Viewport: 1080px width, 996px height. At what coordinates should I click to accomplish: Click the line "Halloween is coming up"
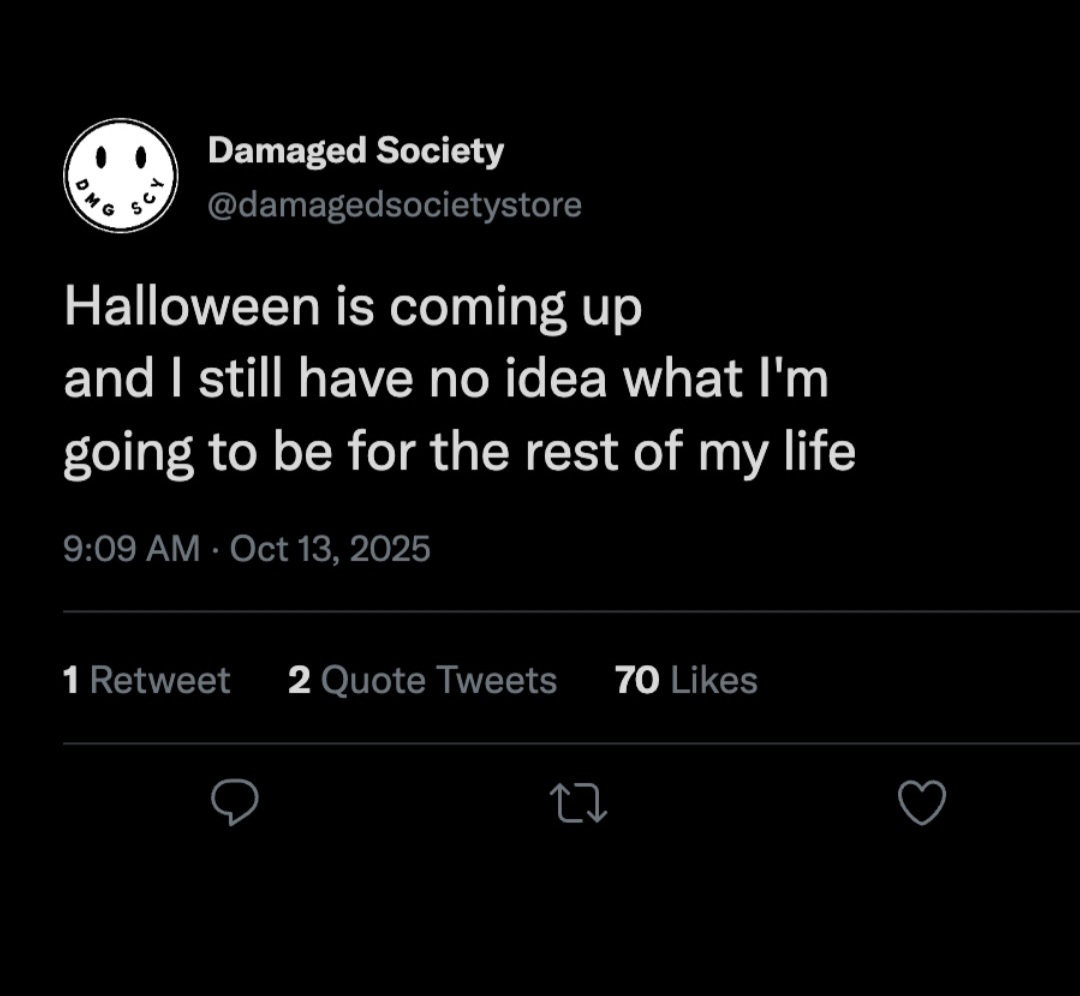pos(352,308)
